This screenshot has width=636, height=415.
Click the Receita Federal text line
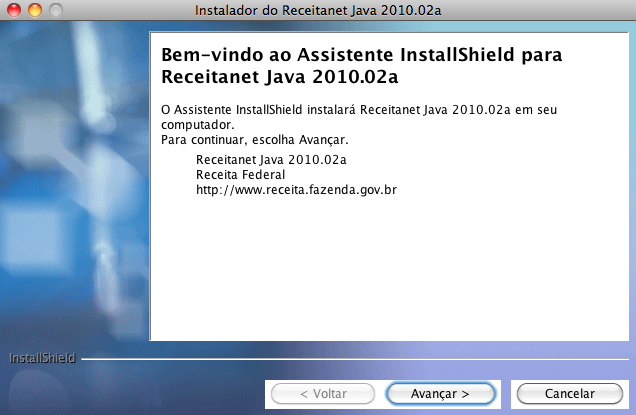241,175
